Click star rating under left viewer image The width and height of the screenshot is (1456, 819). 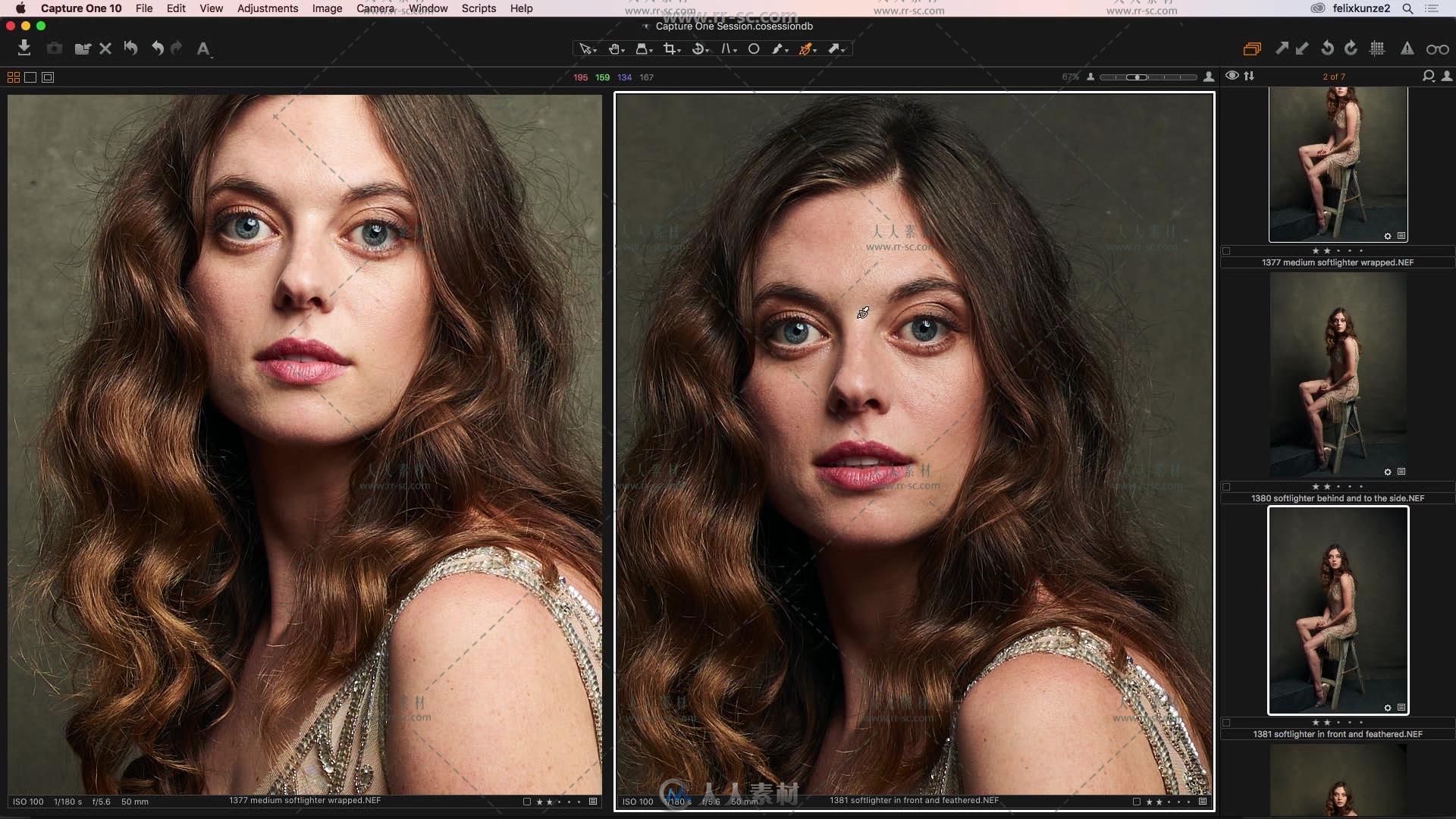[x=559, y=802]
